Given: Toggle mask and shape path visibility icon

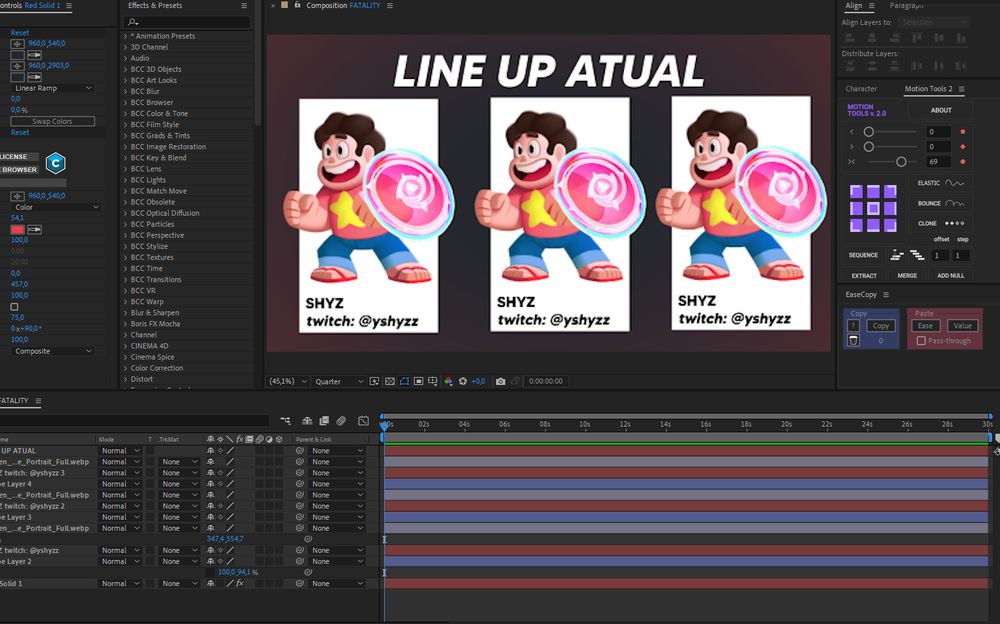Looking at the screenshot, I should [x=404, y=382].
